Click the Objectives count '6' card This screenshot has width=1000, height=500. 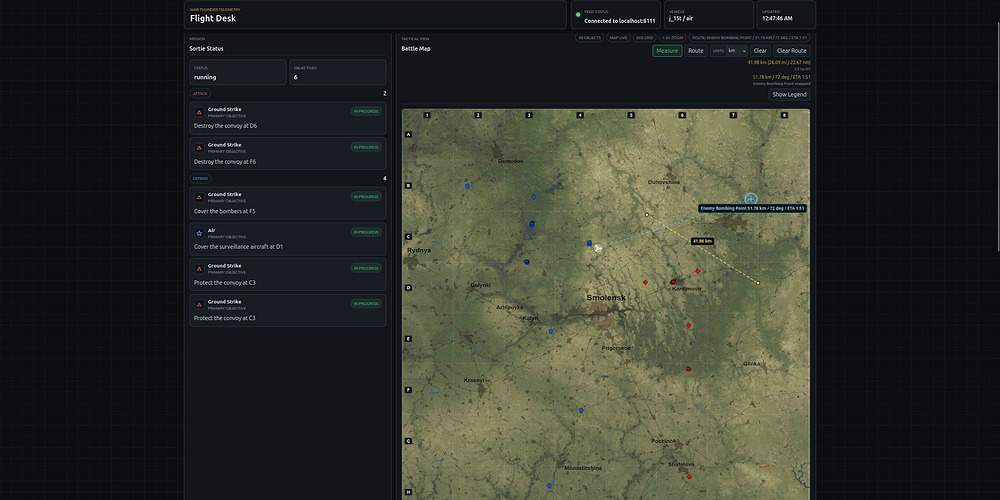point(338,72)
